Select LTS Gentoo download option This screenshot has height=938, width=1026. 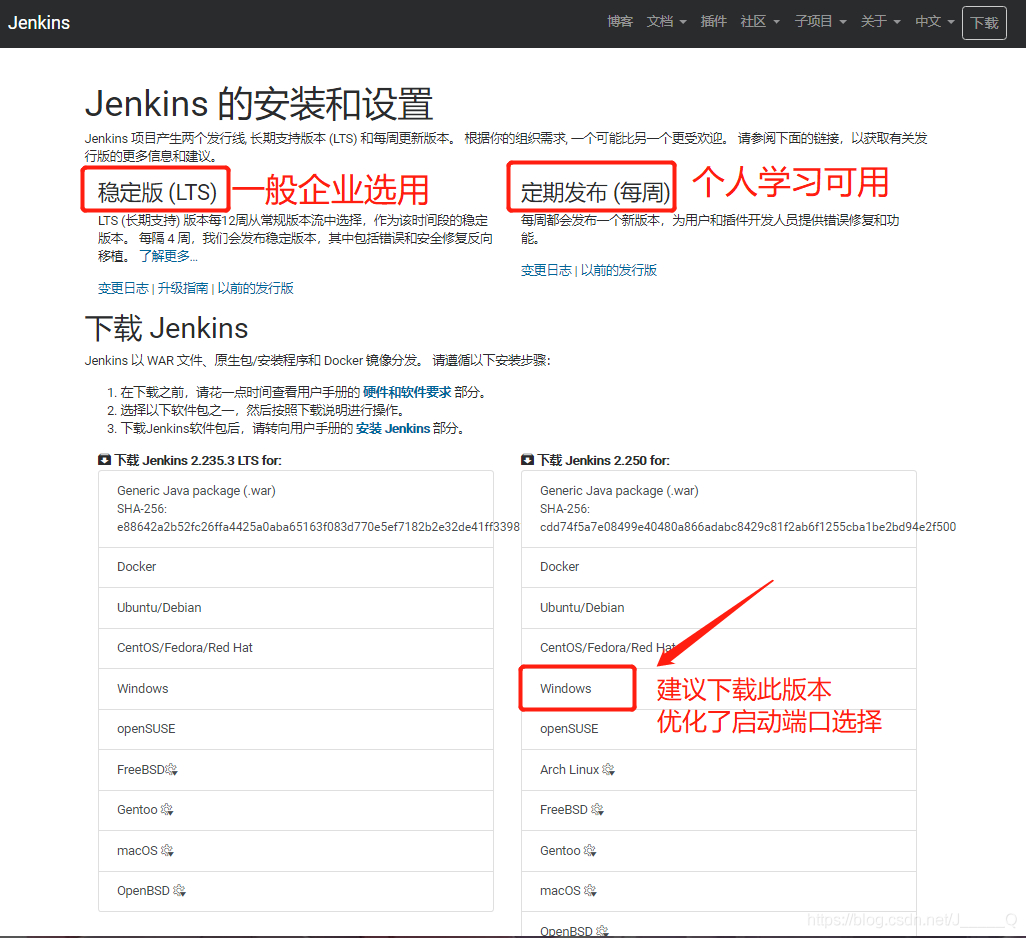(x=296, y=810)
